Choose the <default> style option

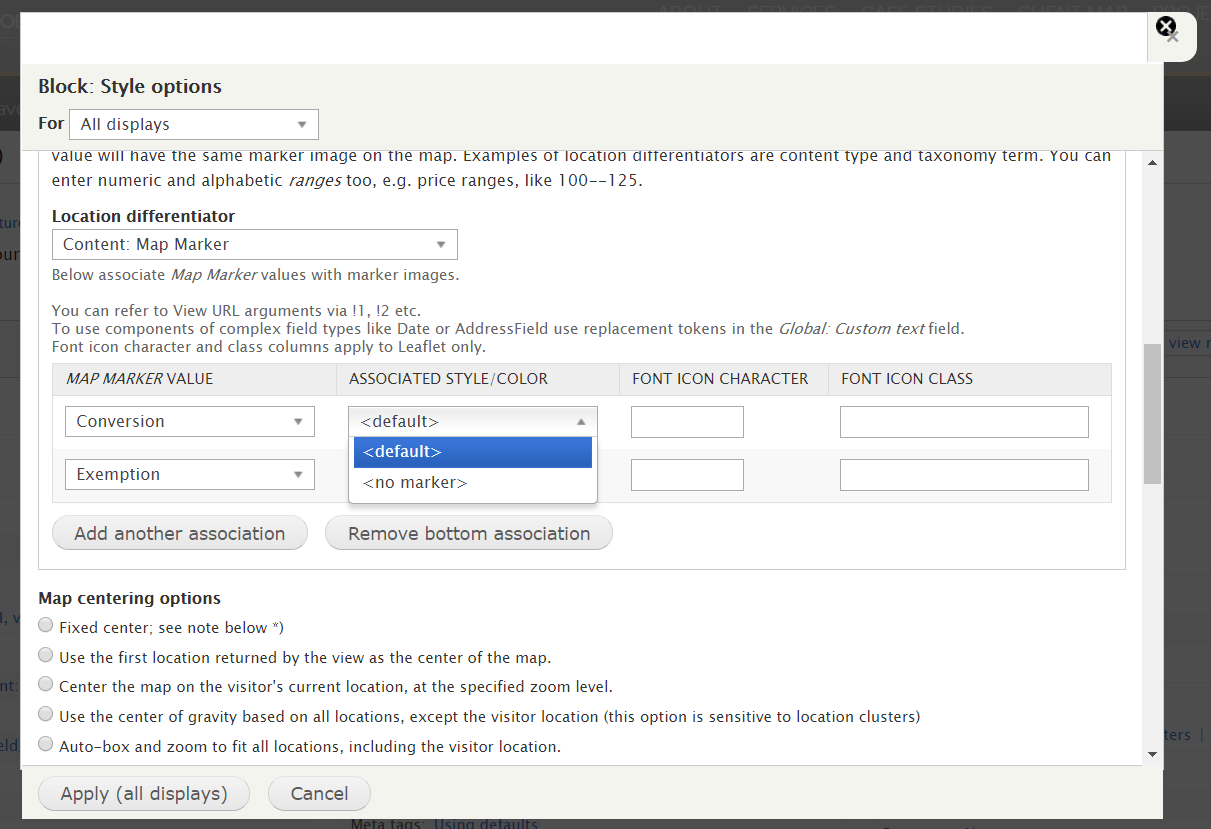point(472,452)
